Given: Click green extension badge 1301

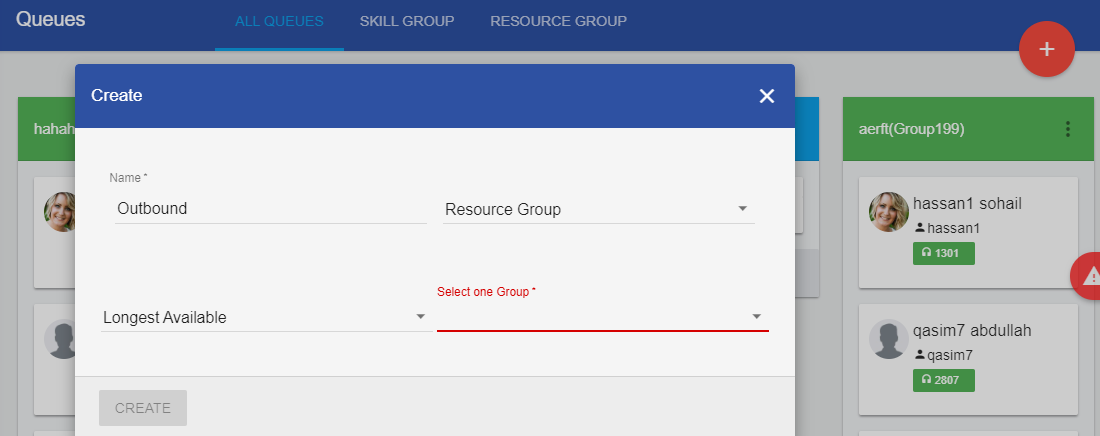Looking at the screenshot, I should [943, 253].
